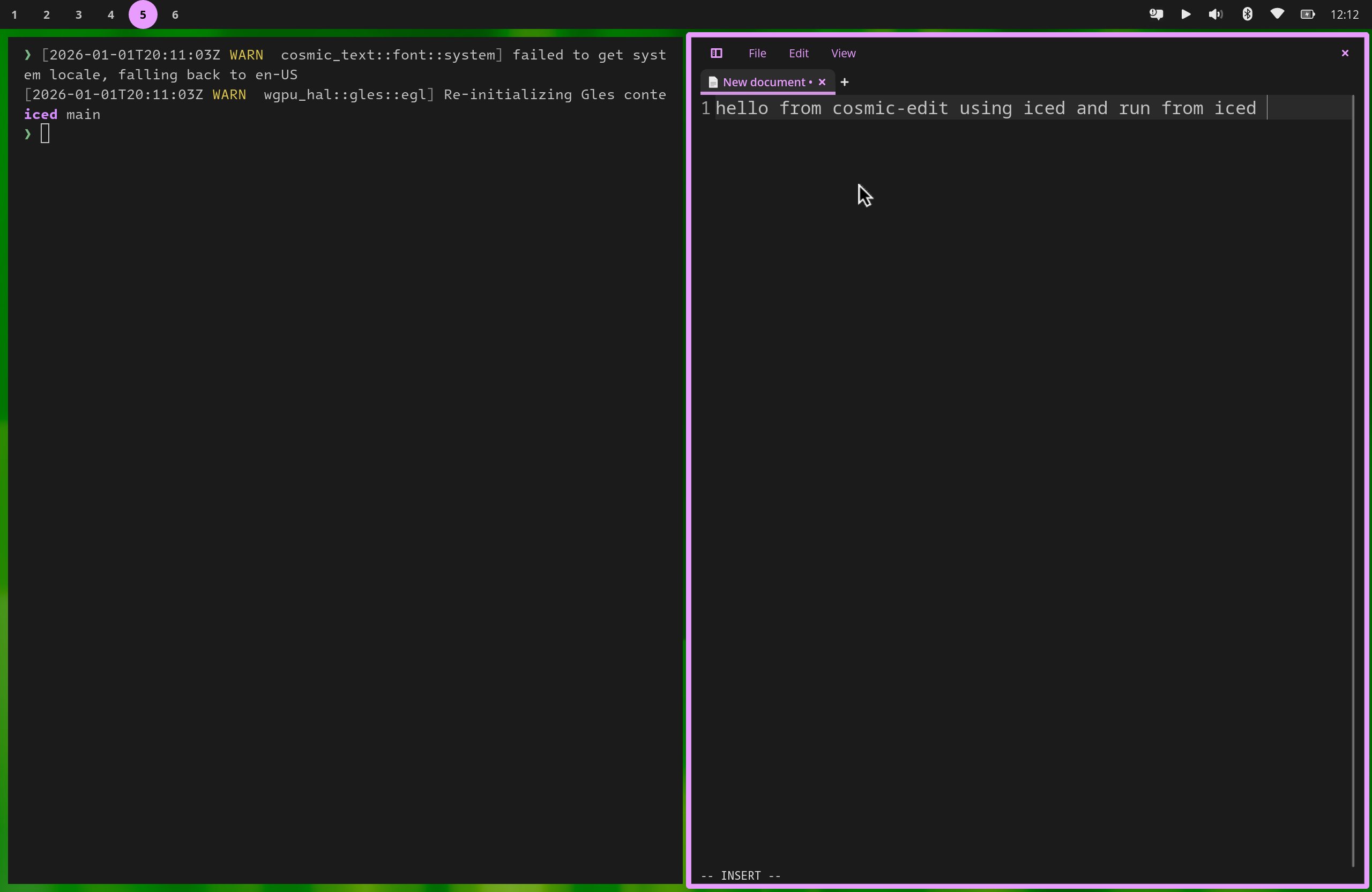Open the View menu
This screenshot has width=1372, height=892.
(843, 53)
